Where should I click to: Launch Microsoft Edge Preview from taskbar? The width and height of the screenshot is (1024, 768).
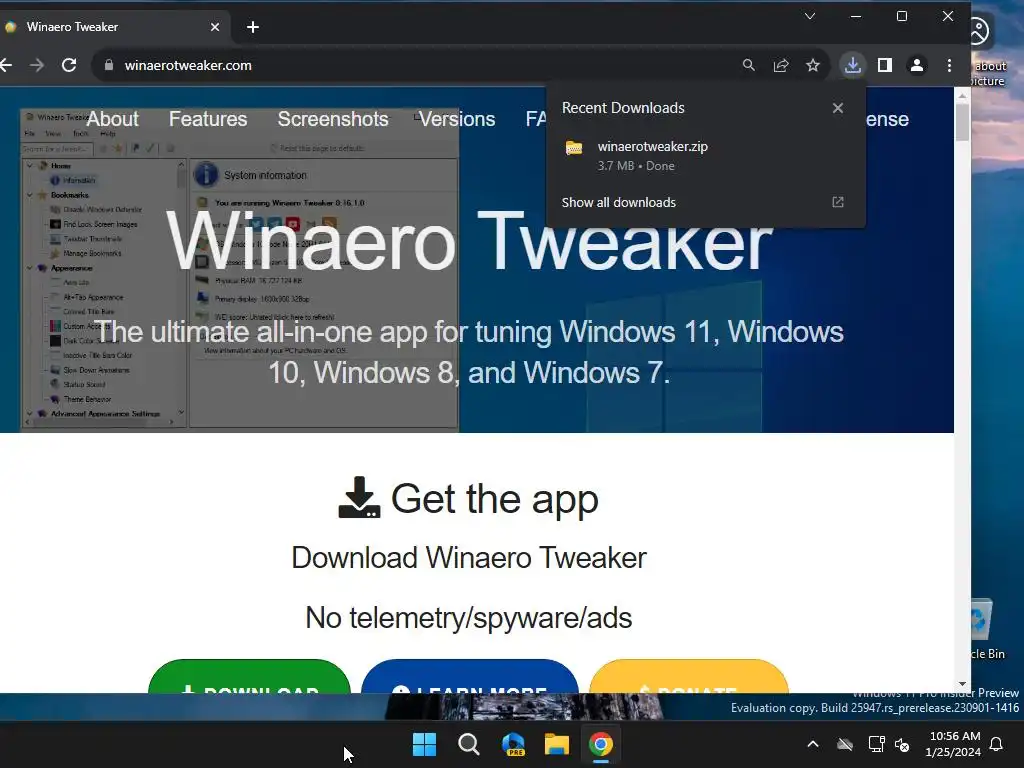tap(513, 744)
